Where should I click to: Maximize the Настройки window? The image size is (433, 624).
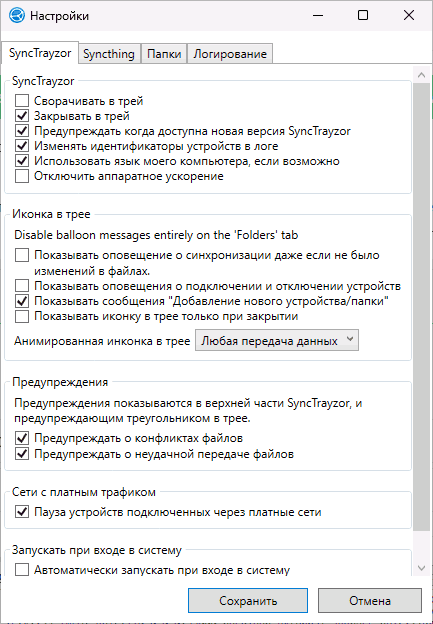click(x=363, y=16)
